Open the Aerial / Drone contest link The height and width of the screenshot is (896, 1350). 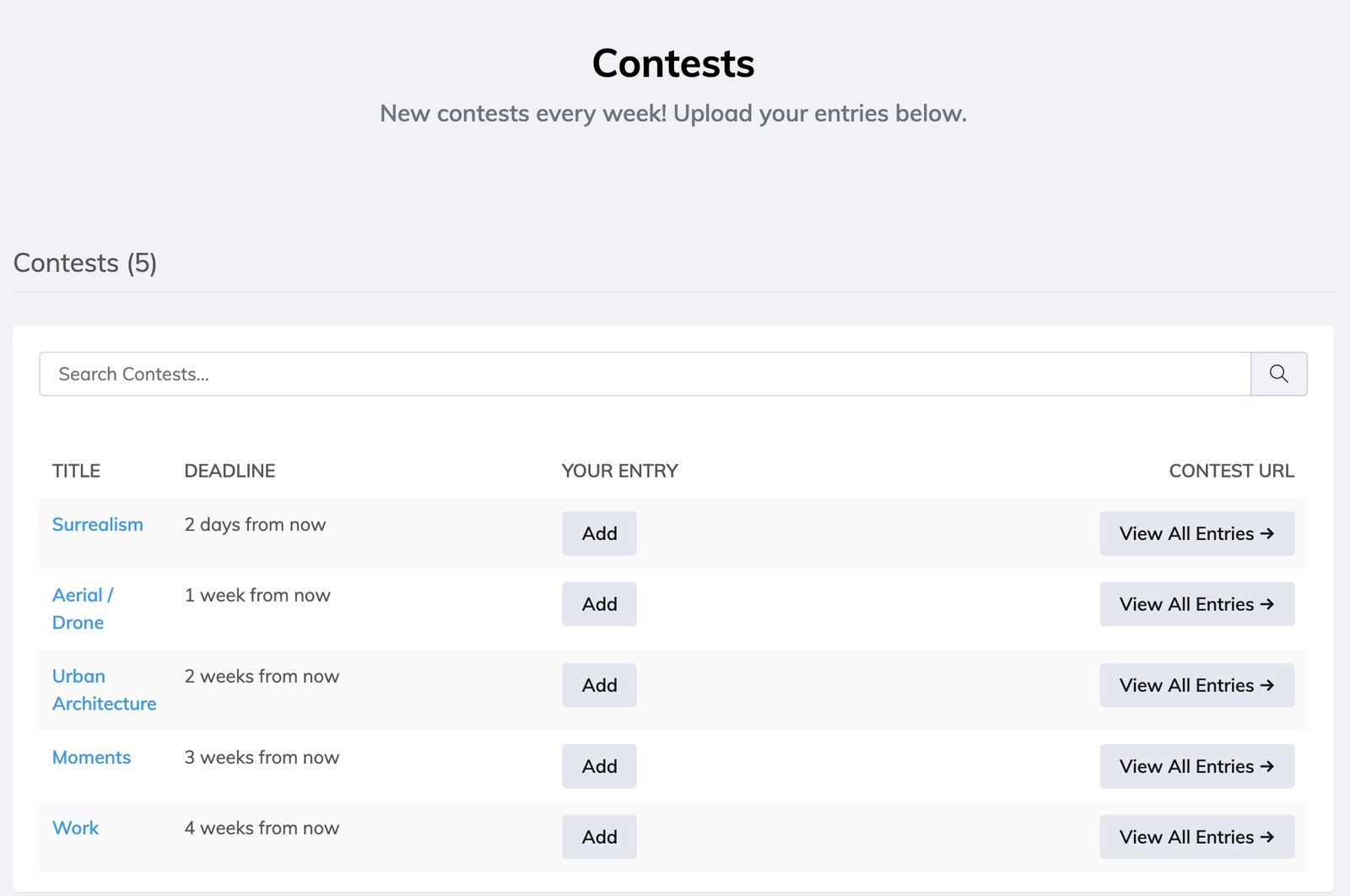[83, 609]
